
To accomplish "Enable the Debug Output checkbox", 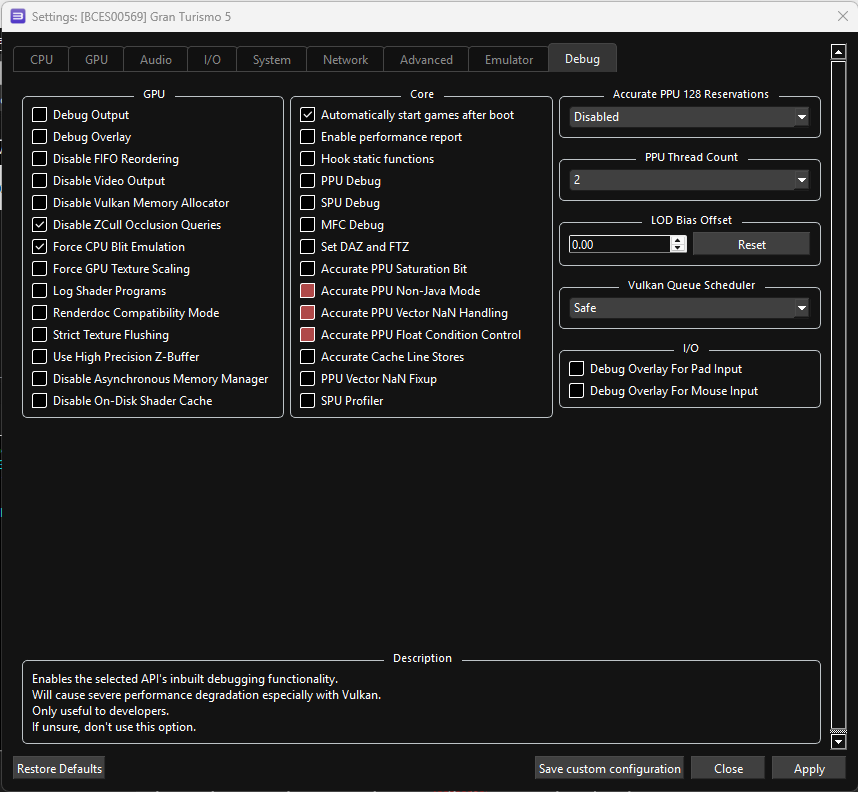I will pyautogui.click(x=40, y=115).
